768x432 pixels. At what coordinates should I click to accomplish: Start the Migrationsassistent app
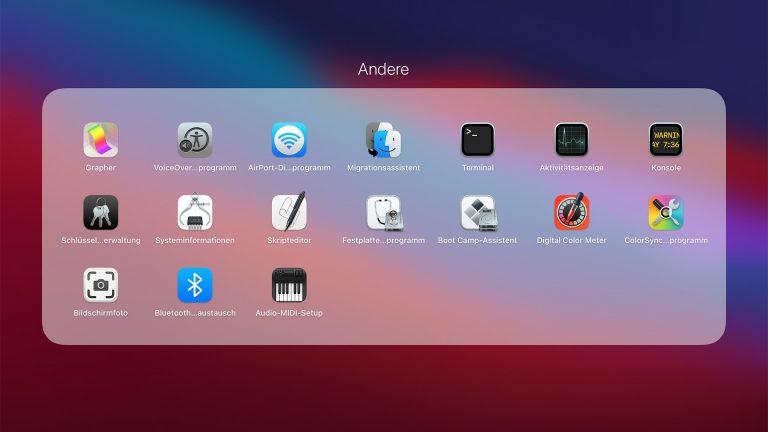tap(383, 140)
